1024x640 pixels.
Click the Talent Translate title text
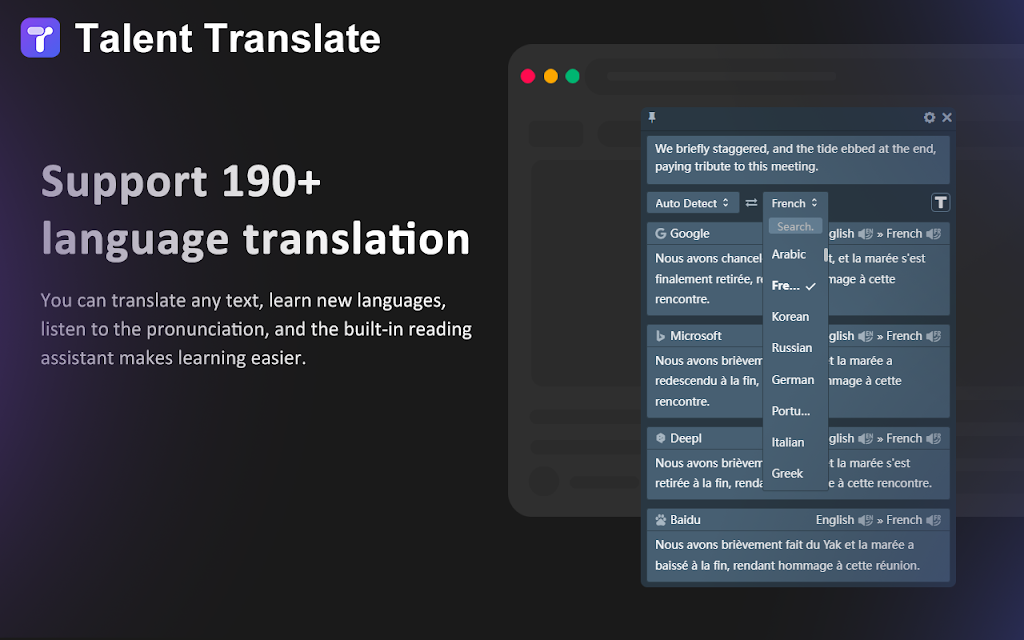[228, 38]
